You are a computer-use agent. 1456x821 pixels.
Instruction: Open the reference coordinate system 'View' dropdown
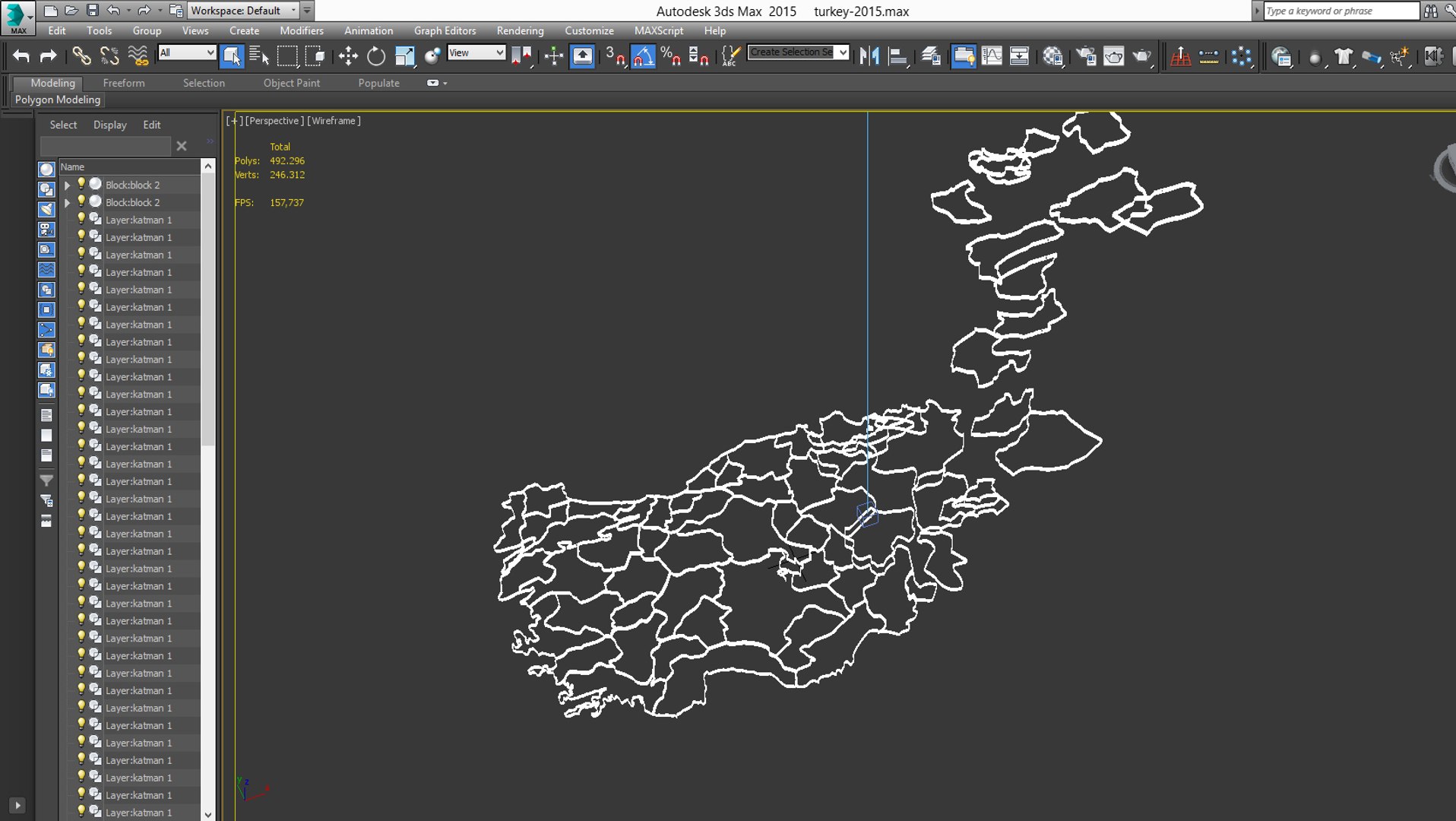coord(476,52)
